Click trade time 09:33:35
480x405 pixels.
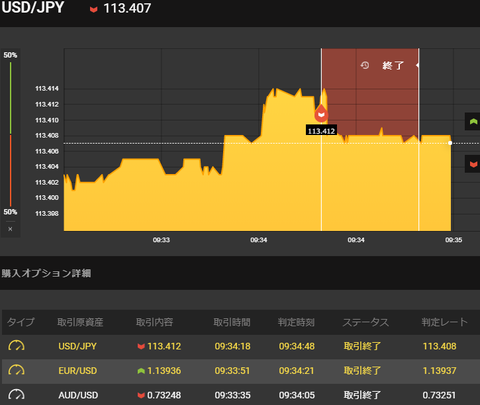click(233, 395)
